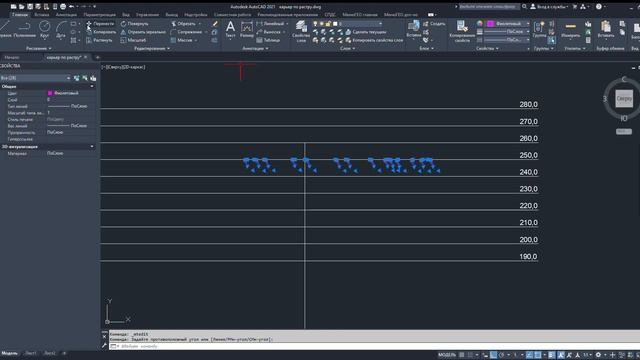Select the Polyline (Полилиния) tool

(x=24, y=29)
